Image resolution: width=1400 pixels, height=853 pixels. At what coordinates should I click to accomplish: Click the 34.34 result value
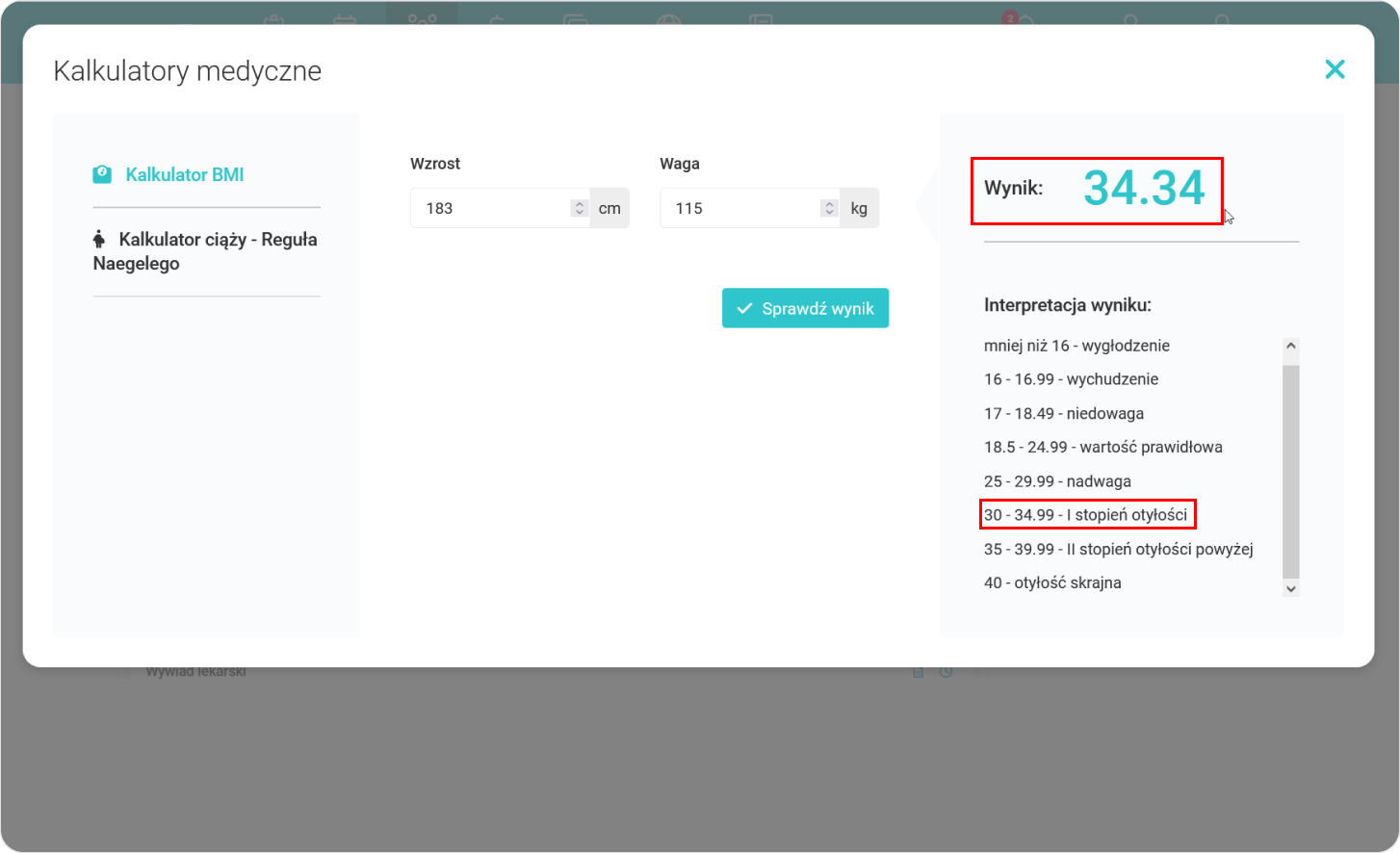[x=1144, y=188]
